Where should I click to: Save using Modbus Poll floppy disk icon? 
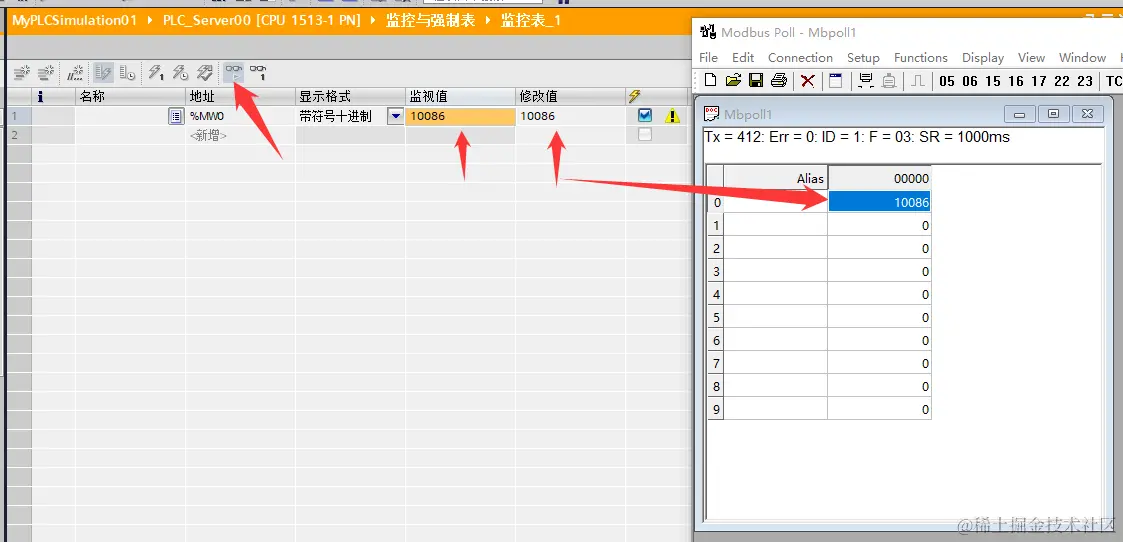pyautogui.click(x=756, y=80)
